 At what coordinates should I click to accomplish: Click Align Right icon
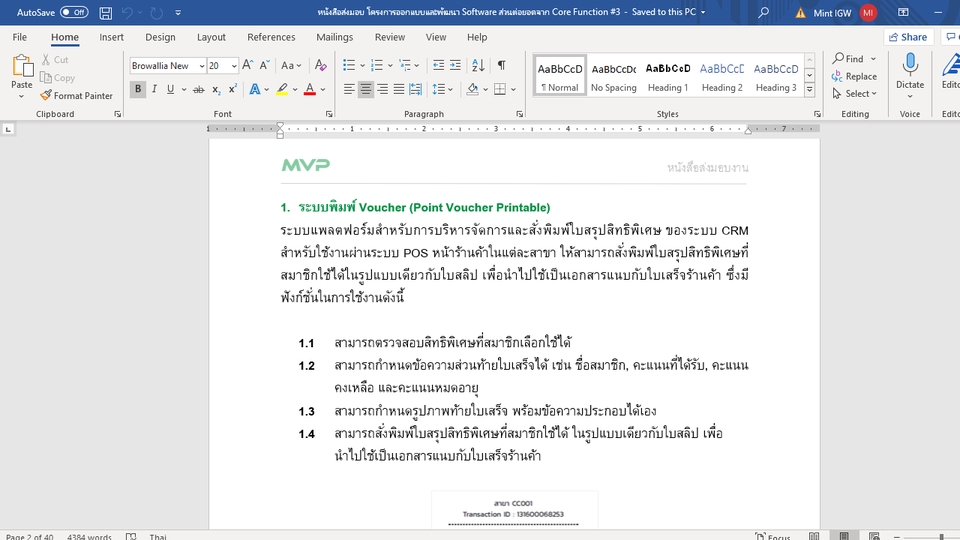click(382, 89)
